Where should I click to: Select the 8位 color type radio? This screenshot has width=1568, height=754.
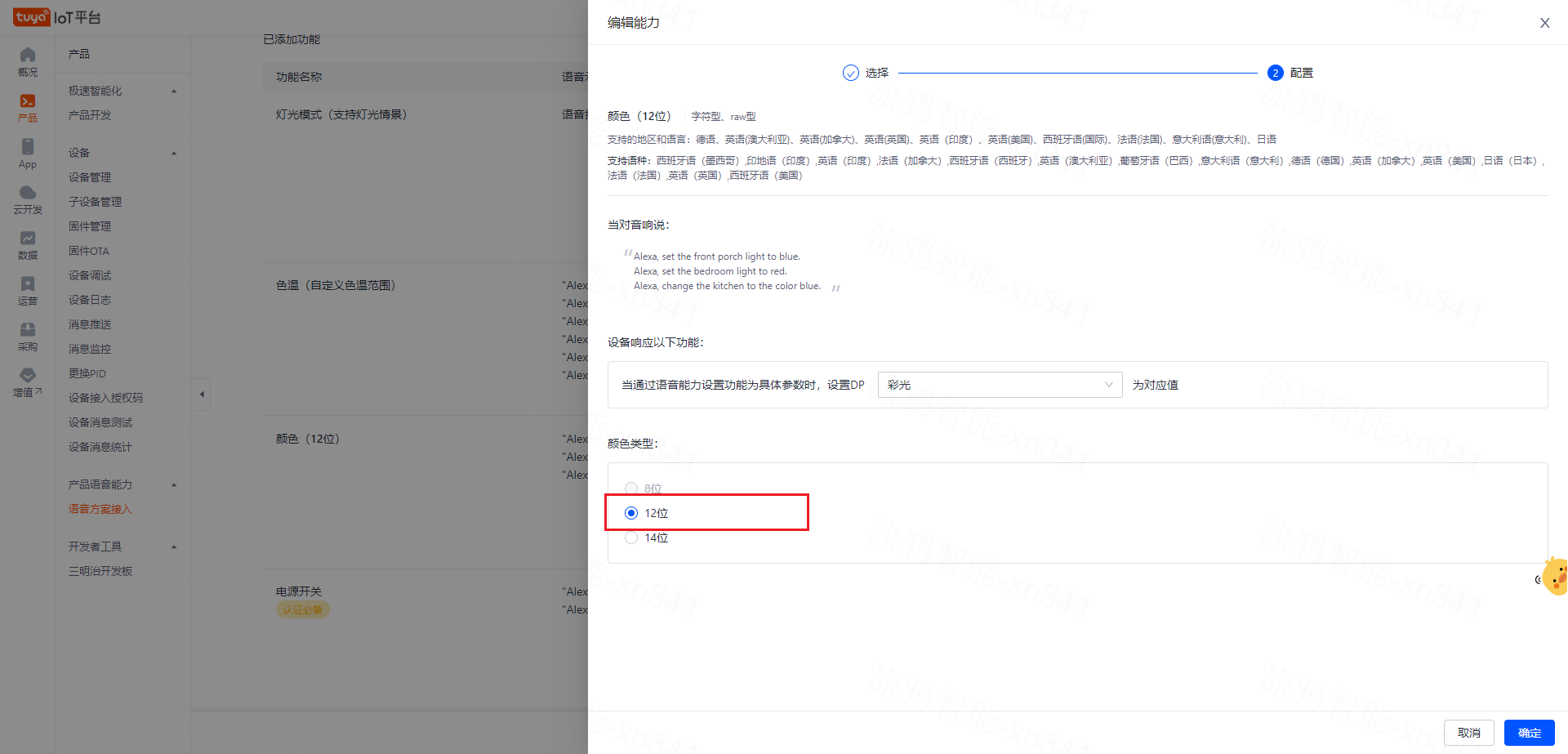coord(631,489)
